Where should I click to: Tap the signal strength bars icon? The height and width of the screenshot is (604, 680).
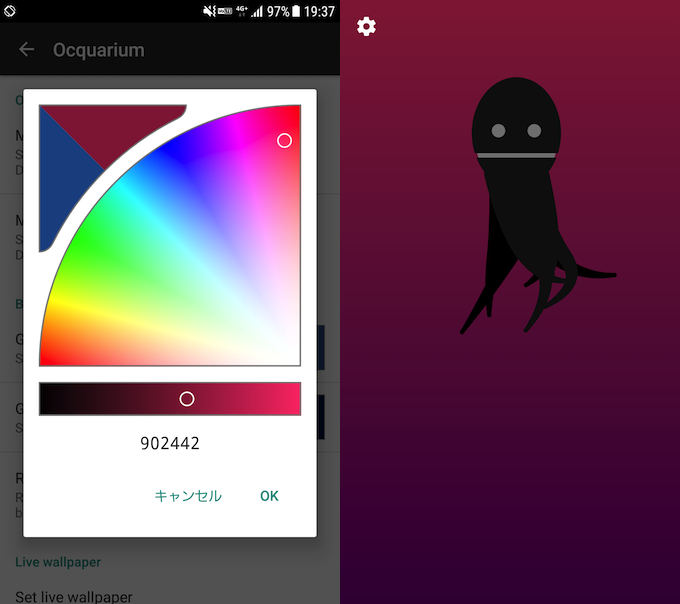(x=257, y=11)
